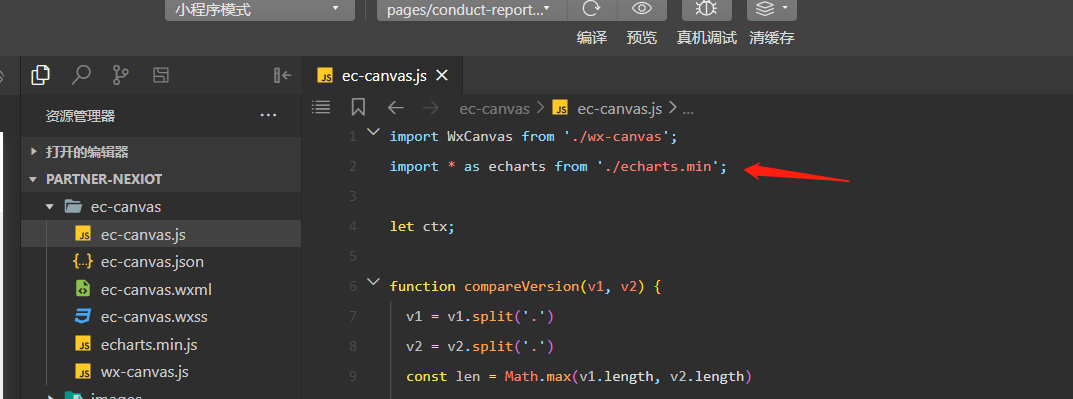Toggle the outline list icon beside bookmark
1073x399 pixels.
tap(321, 107)
